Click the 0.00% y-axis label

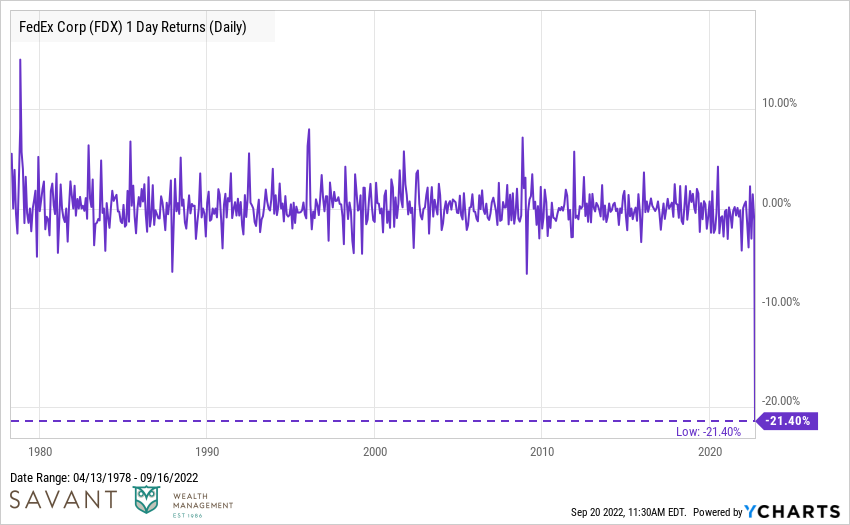776,203
